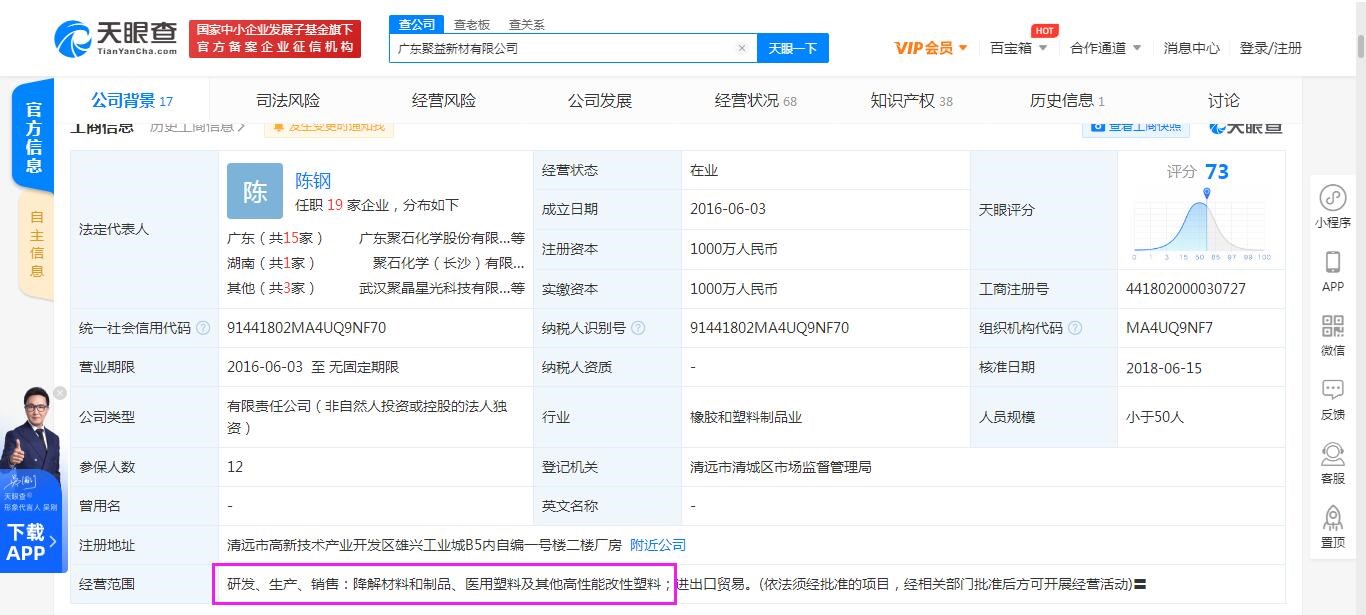Switch to the 查公司 search tab
The height and width of the screenshot is (615, 1366).
tap(416, 24)
